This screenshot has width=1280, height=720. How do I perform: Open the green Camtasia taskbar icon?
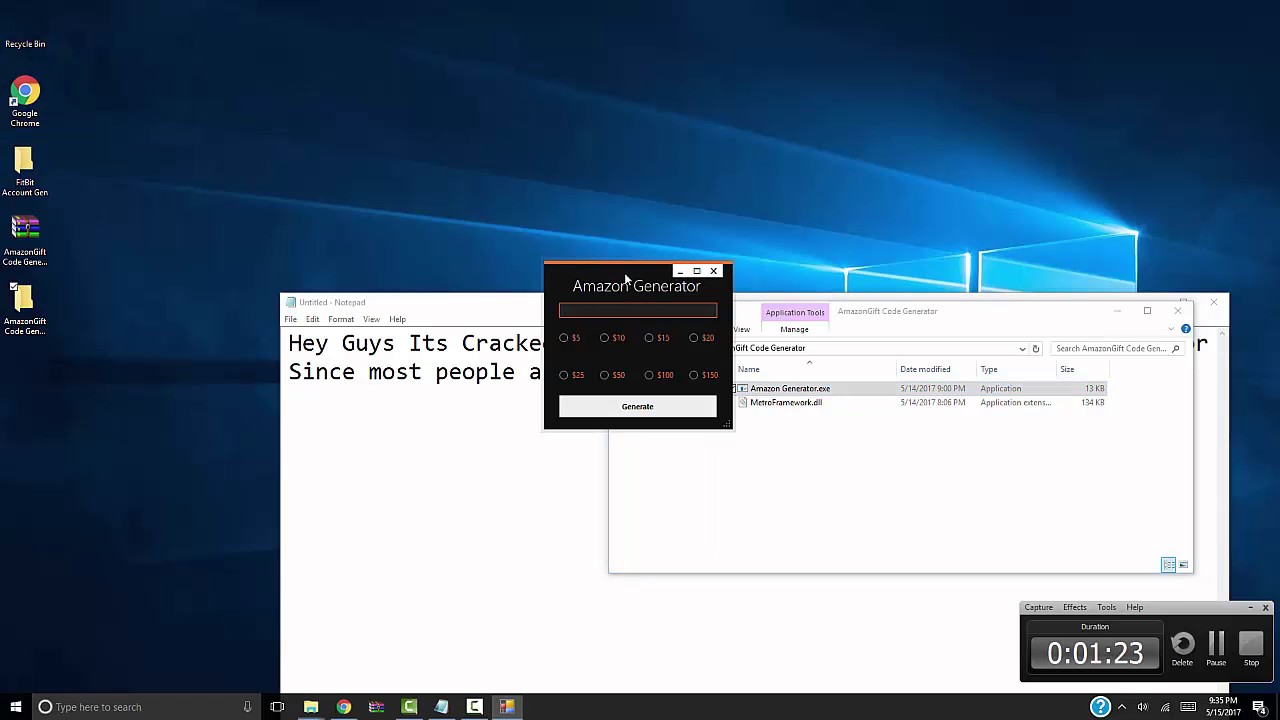409,707
